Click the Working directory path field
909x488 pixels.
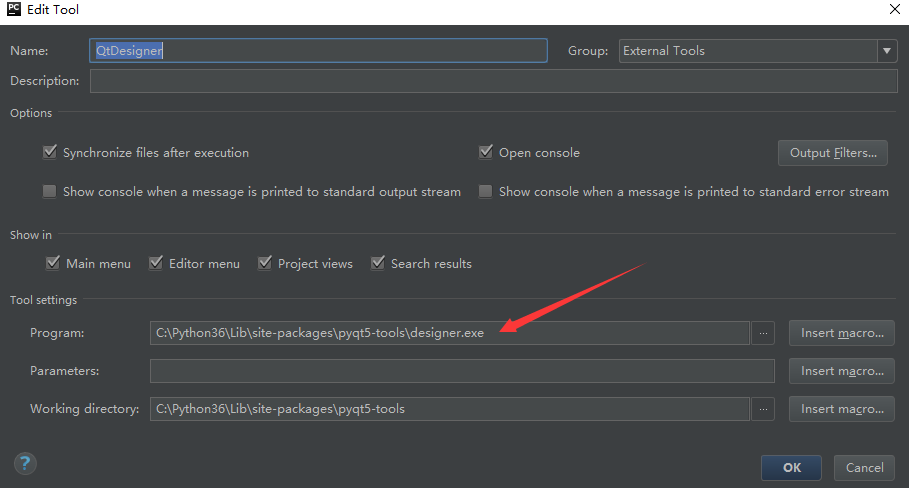[450, 409]
